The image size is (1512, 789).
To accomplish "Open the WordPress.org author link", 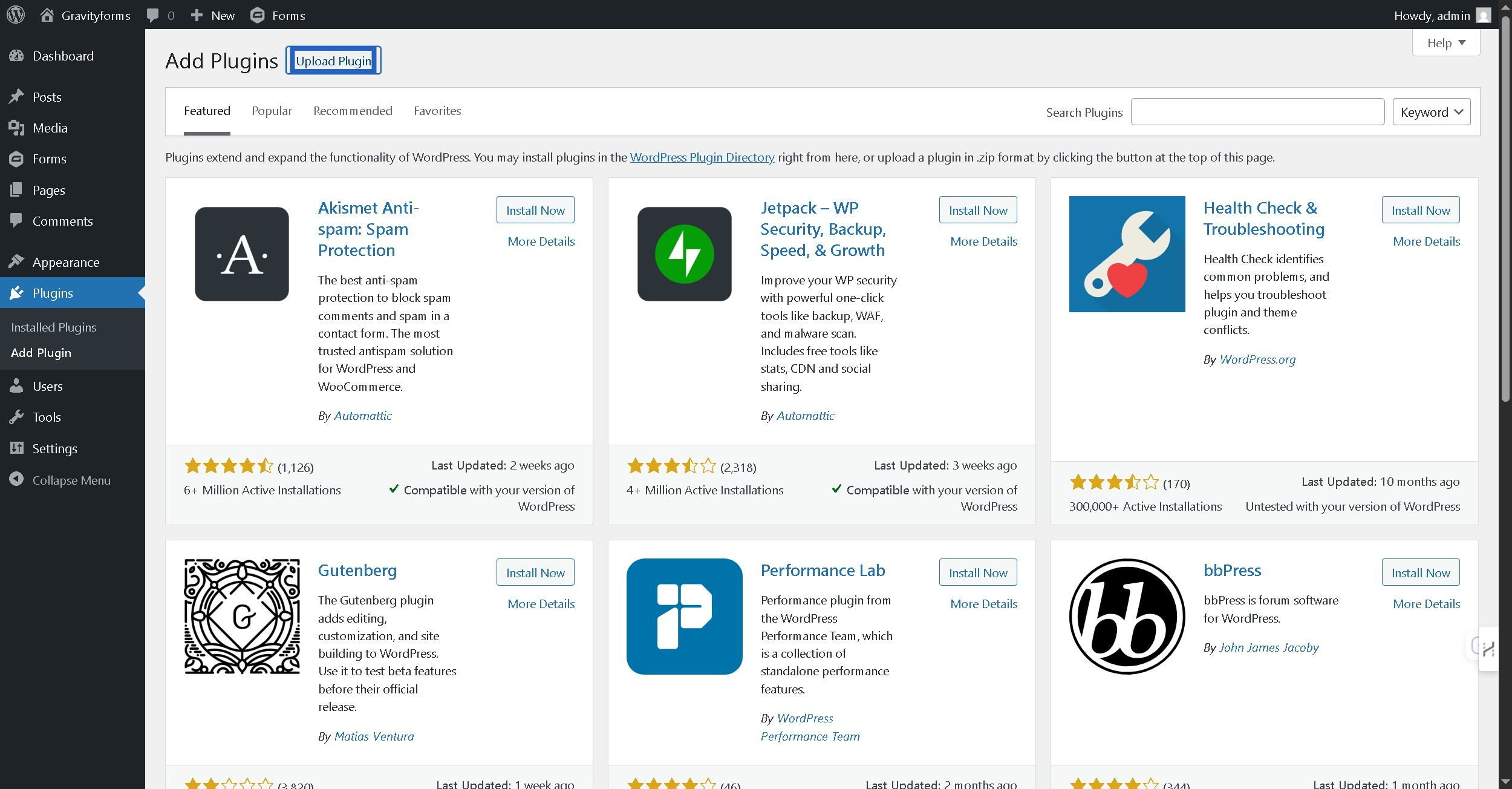I will point(1258,359).
